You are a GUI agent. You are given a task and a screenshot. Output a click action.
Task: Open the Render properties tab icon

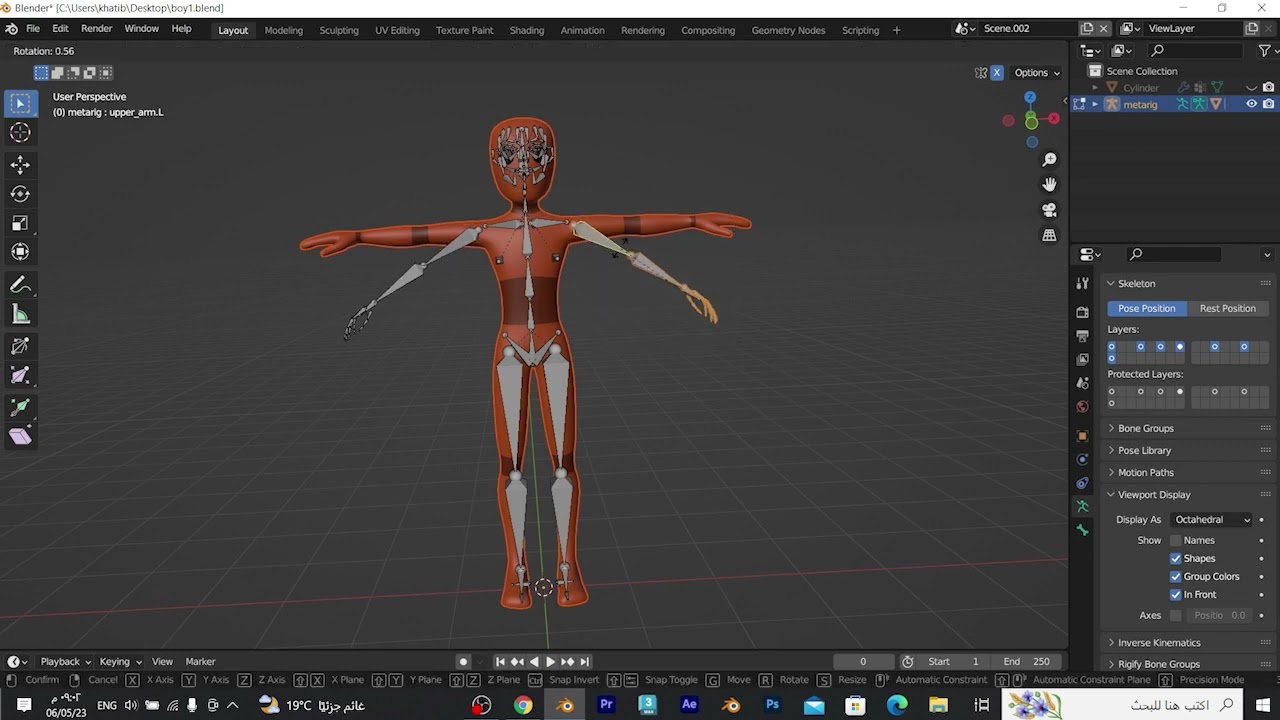point(1082,312)
